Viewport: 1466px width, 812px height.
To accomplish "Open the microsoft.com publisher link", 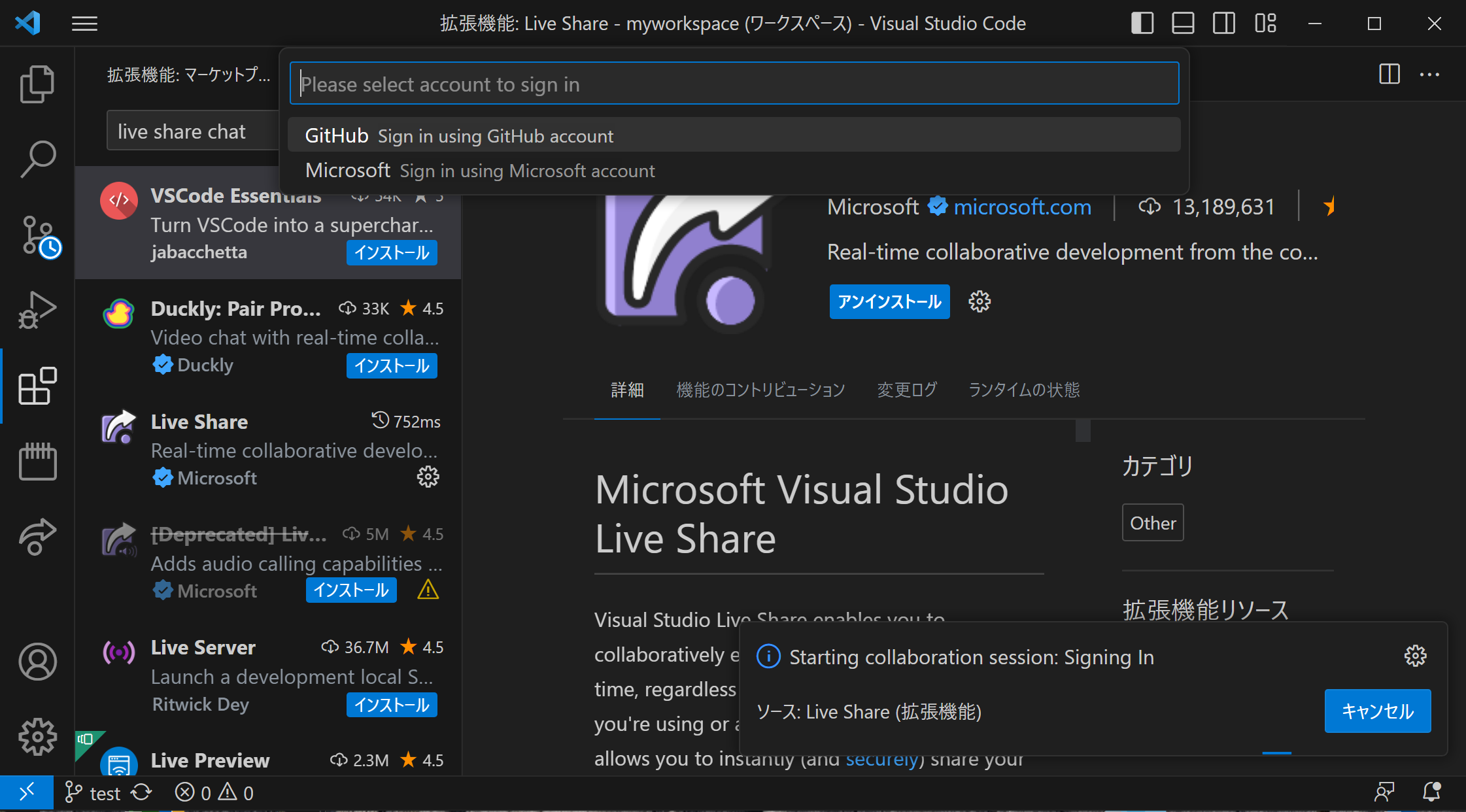I will 1022,207.
